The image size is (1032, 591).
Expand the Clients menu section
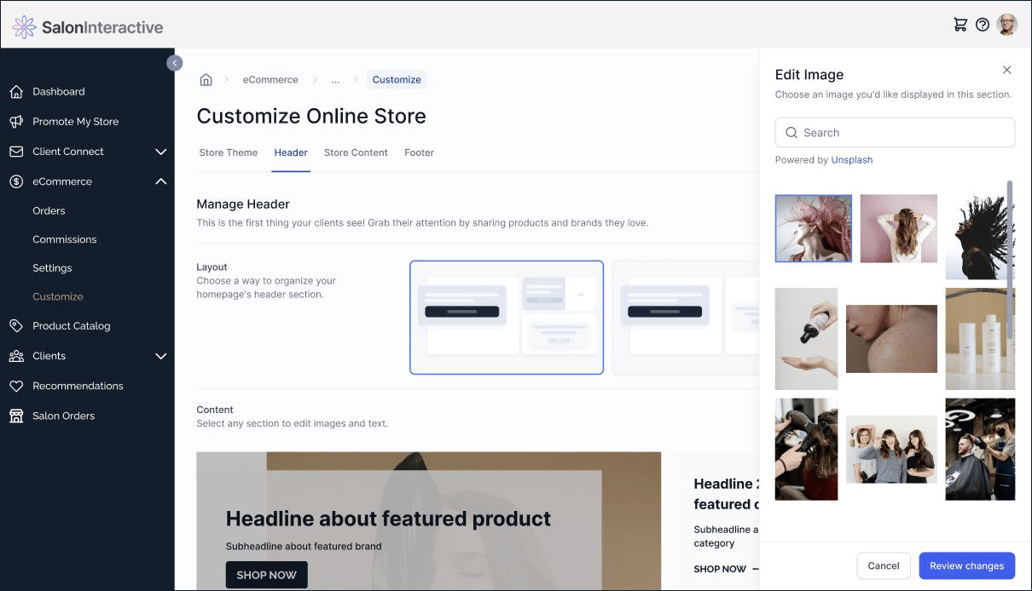(x=159, y=356)
